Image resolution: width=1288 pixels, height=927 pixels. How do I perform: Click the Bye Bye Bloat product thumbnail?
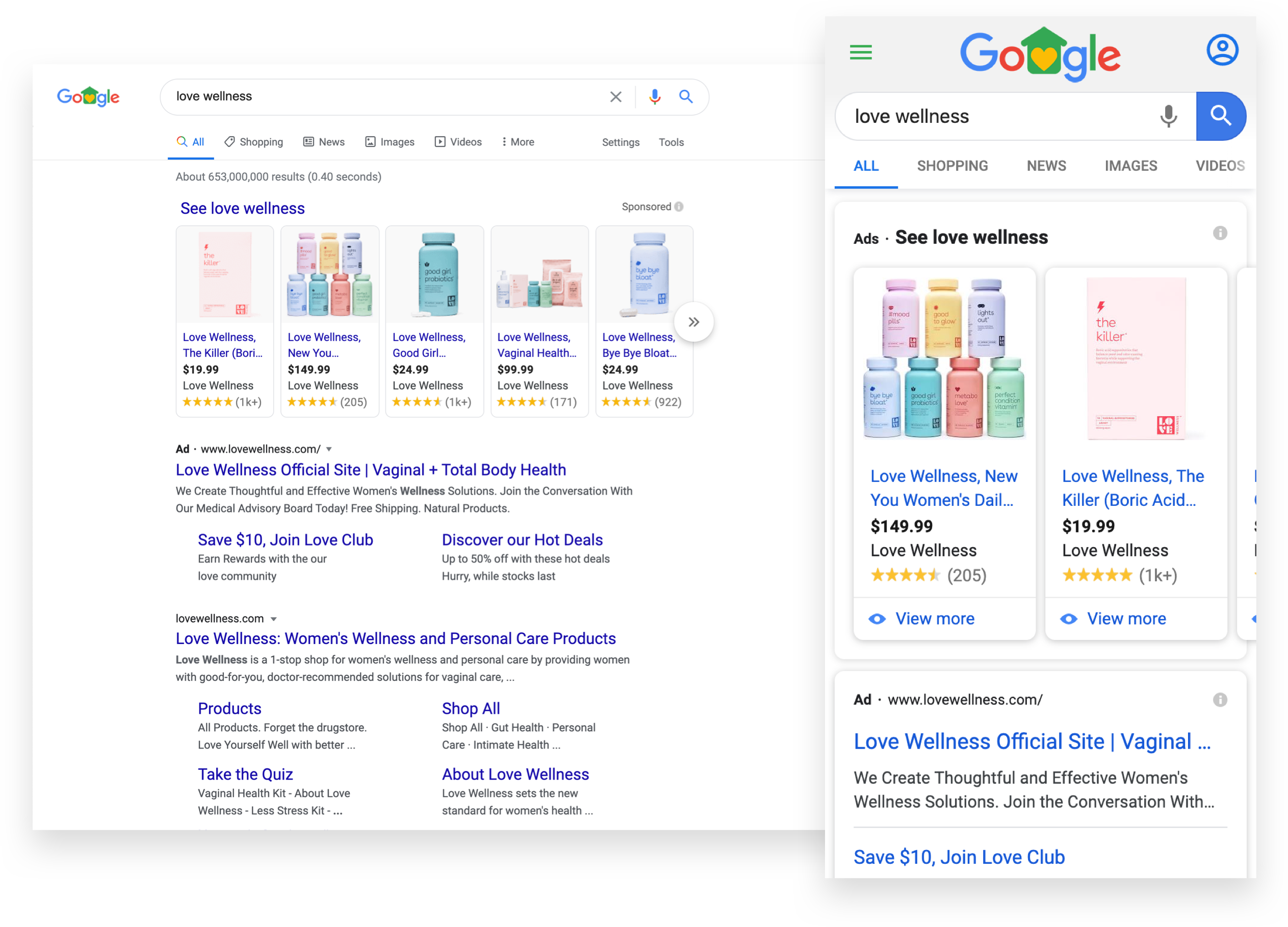pyautogui.click(x=644, y=276)
